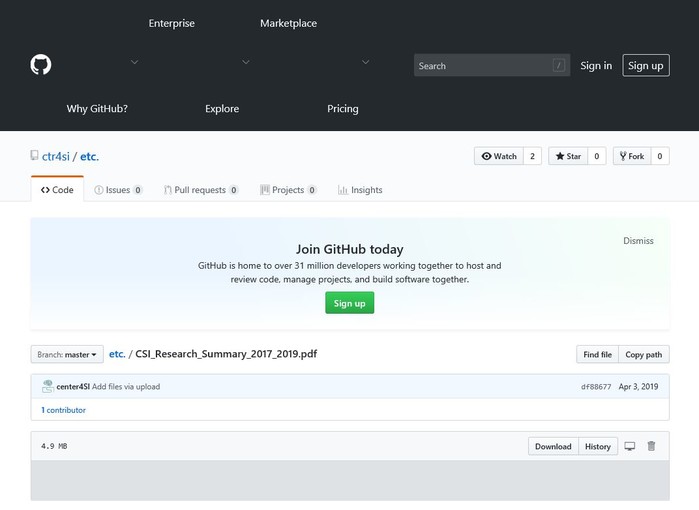Switch to the Projects tab
Screen dimensions: 699x510
pos(288,190)
